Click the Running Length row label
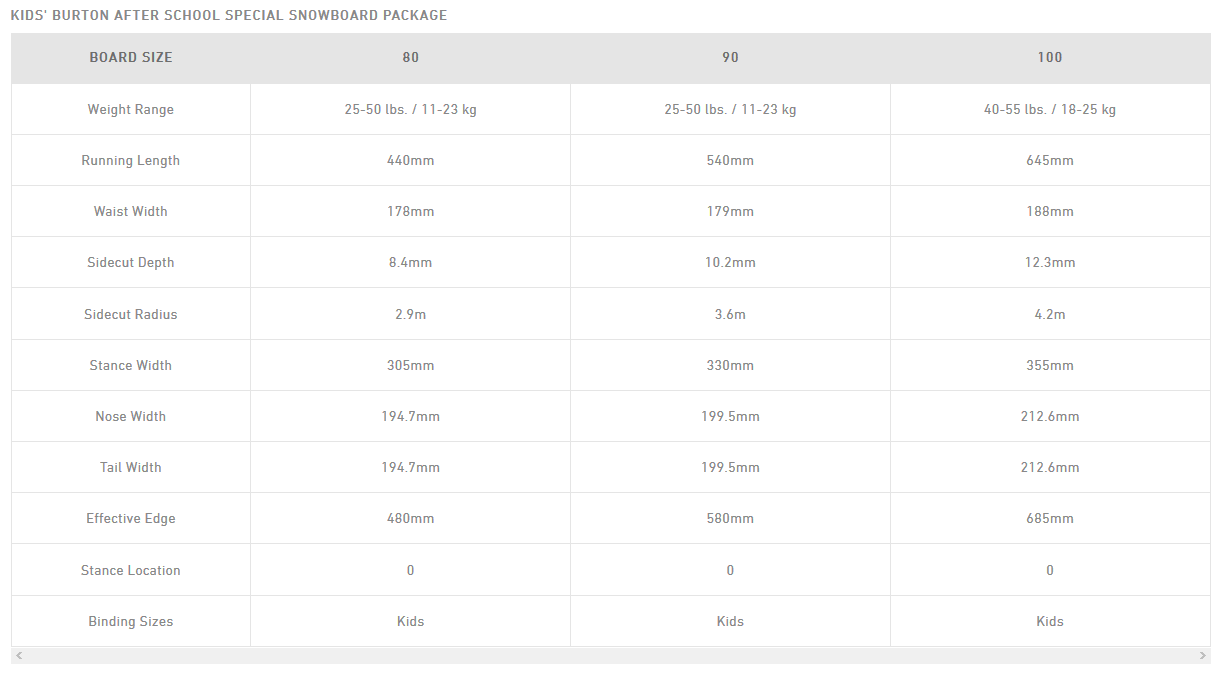This screenshot has height=673, width=1220. click(x=131, y=161)
